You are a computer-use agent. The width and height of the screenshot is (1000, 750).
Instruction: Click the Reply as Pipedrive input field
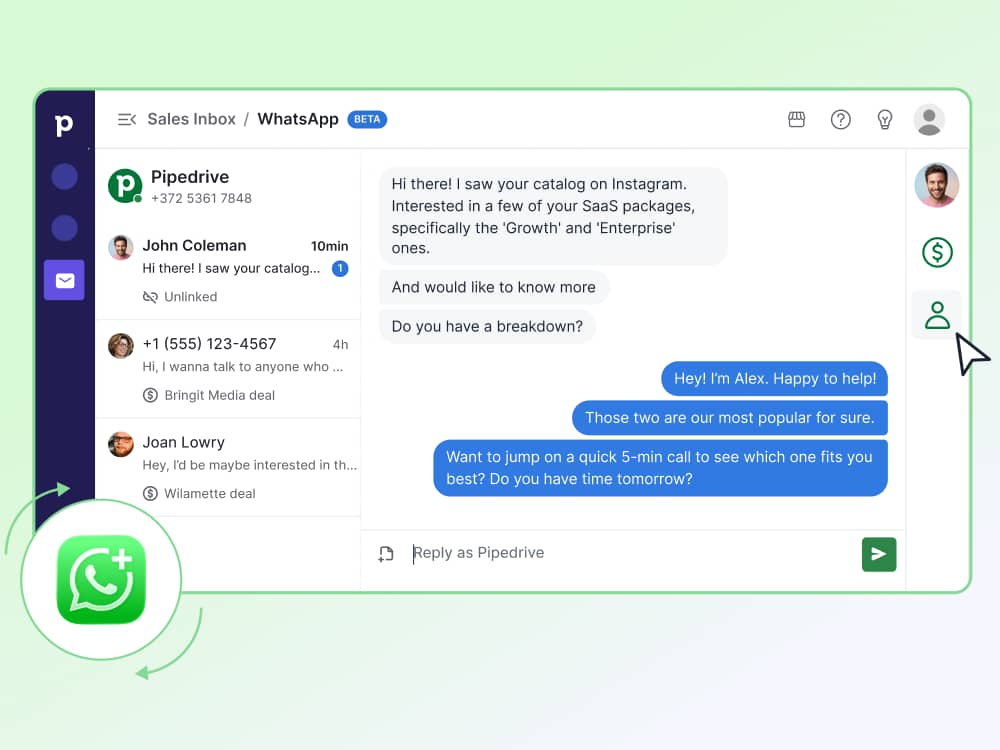pos(631,553)
